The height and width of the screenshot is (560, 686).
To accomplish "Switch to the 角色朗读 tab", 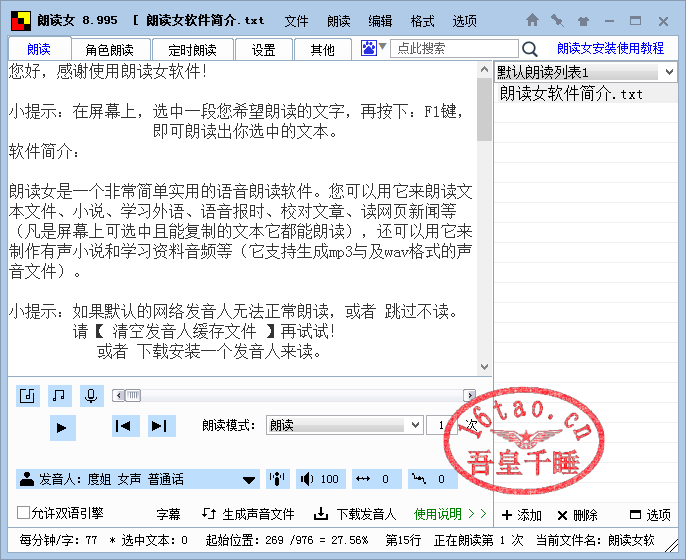I will pyautogui.click(x=110, y=50).
